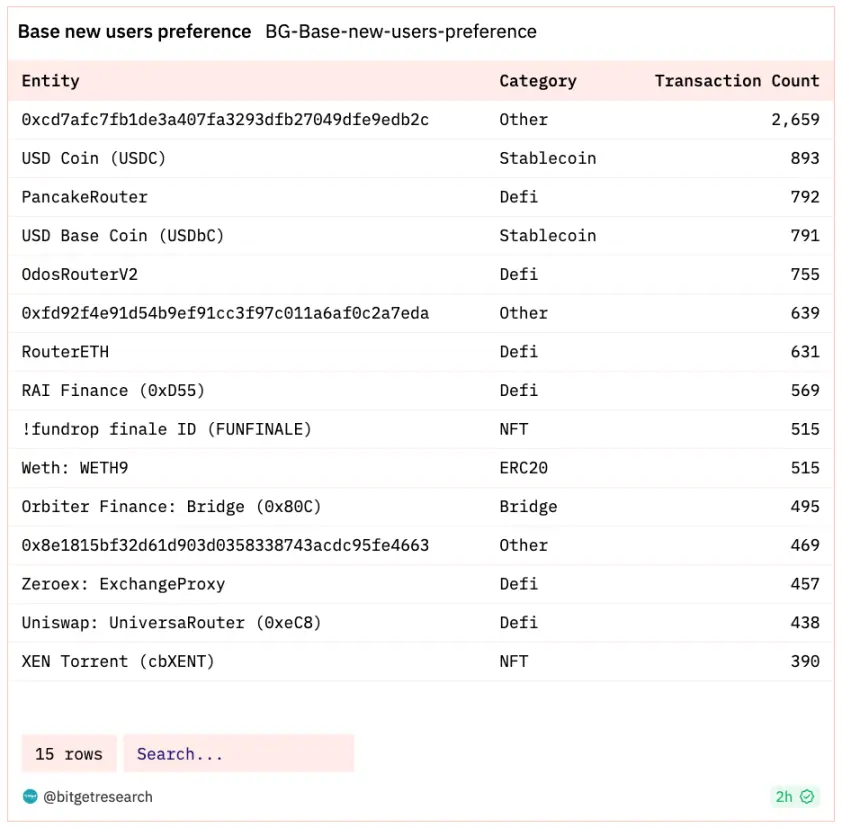Click the 2h last-updated time badge
This screenshot has height=828, width=842.
[x=784, y=797]
